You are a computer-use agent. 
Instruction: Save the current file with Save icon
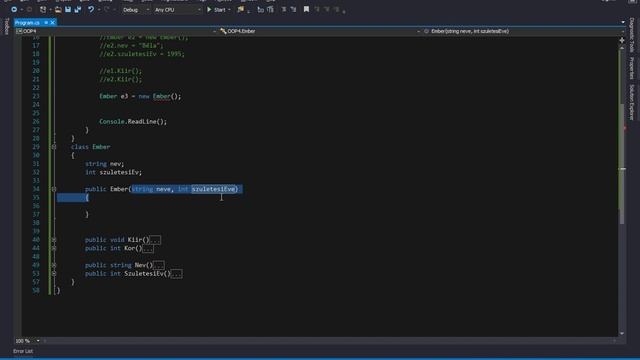click(68, 9)
